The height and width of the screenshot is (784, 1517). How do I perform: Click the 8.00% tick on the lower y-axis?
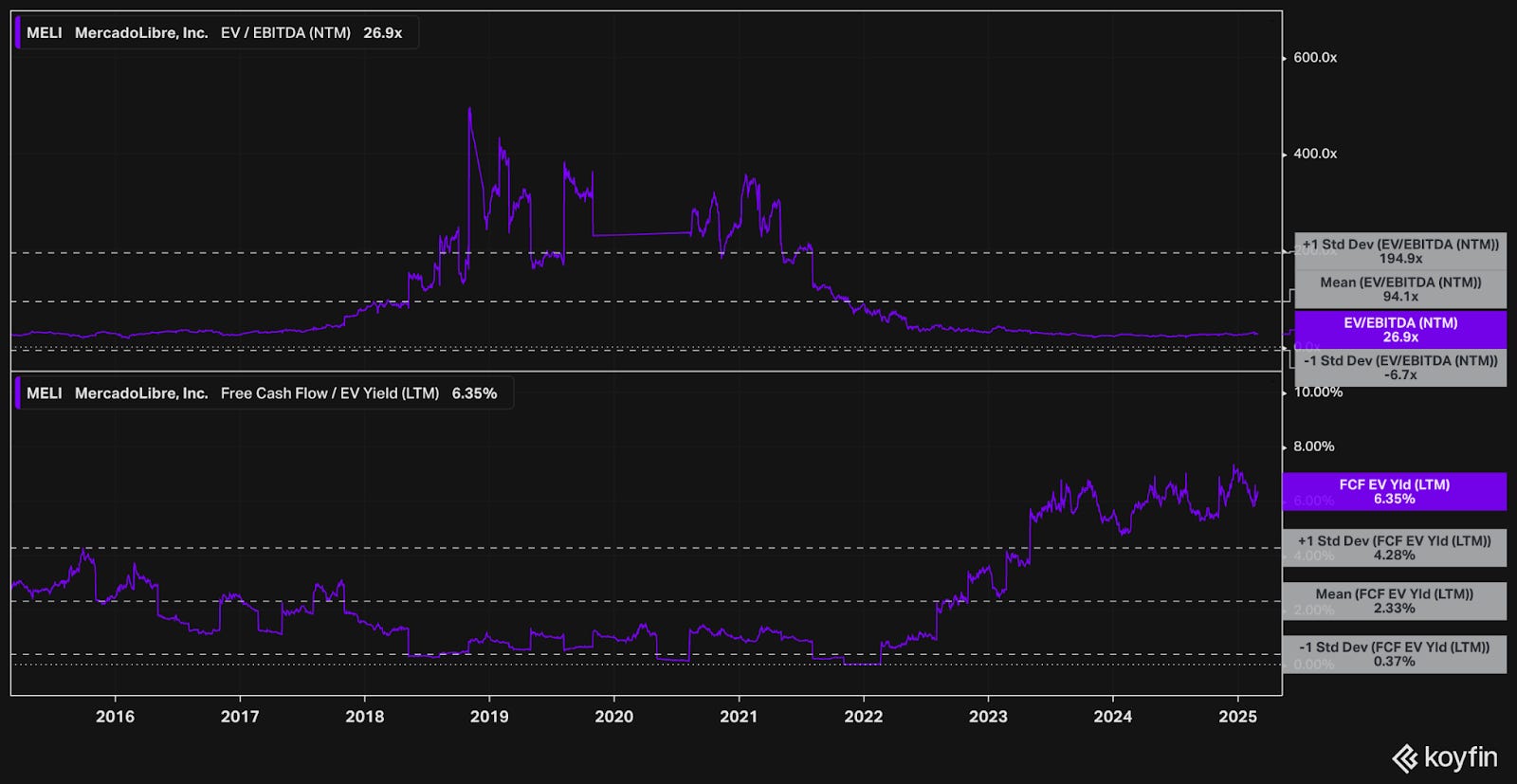coord(1314,447)
